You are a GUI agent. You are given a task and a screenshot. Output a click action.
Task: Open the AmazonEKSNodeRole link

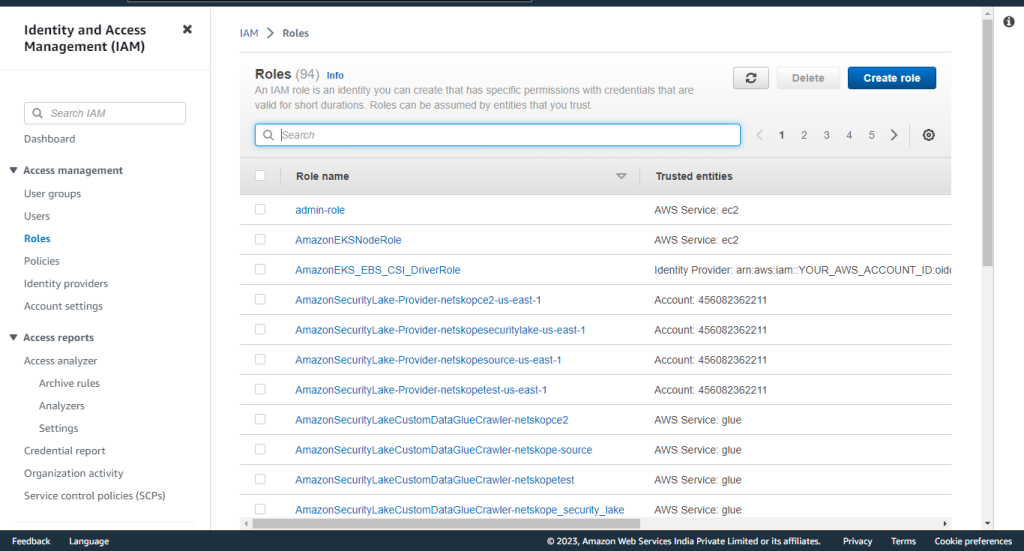[x=348, y=240]
